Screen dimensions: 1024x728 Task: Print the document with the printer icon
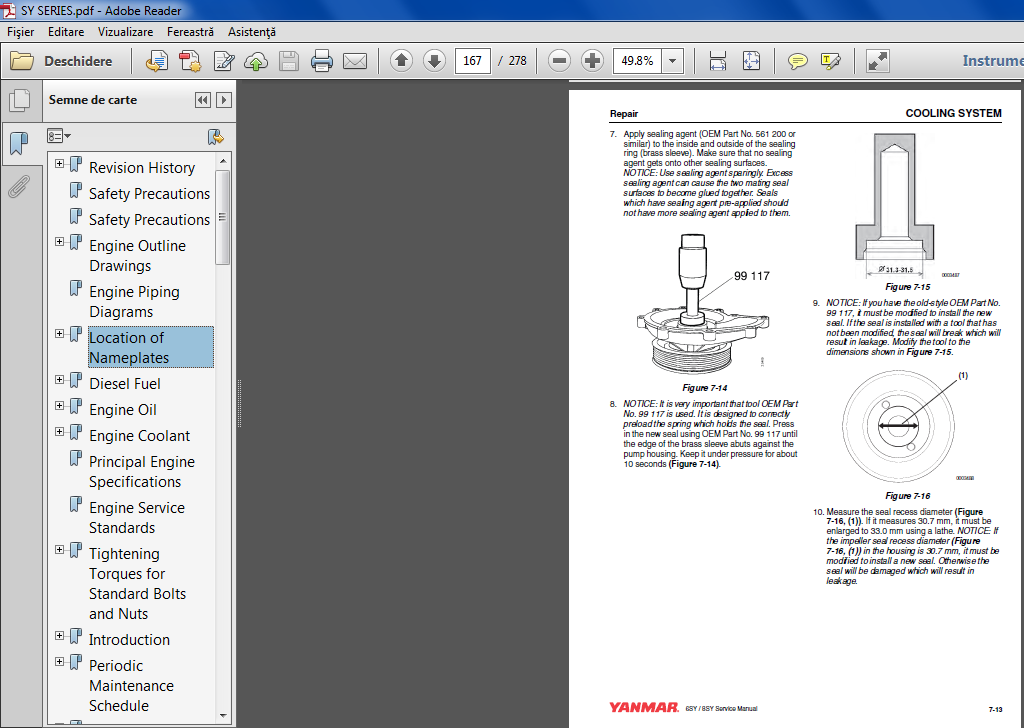tap(321, 61)
